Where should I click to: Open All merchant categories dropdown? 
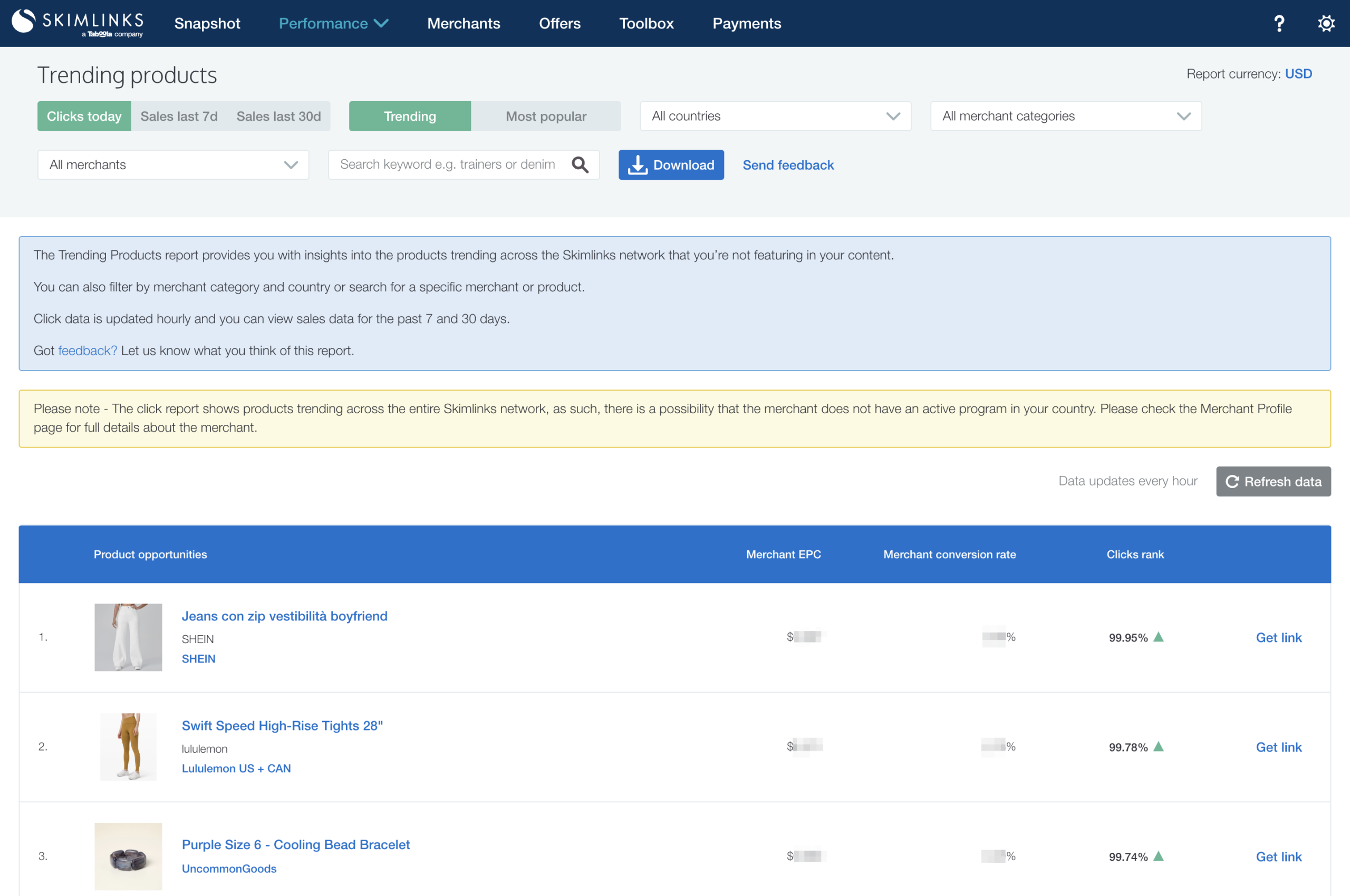[1065, 116]
